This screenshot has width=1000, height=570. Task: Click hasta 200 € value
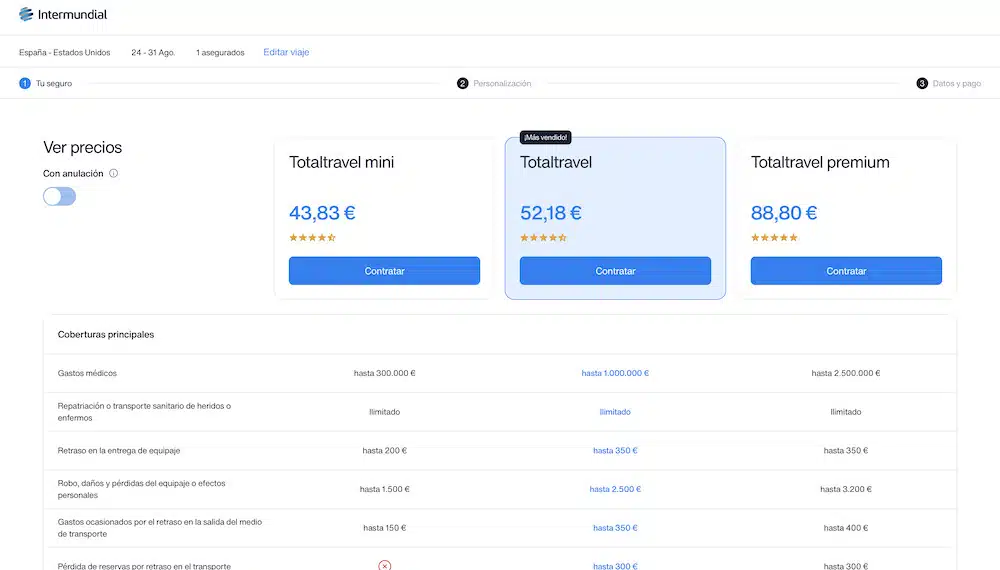(385, 450)
